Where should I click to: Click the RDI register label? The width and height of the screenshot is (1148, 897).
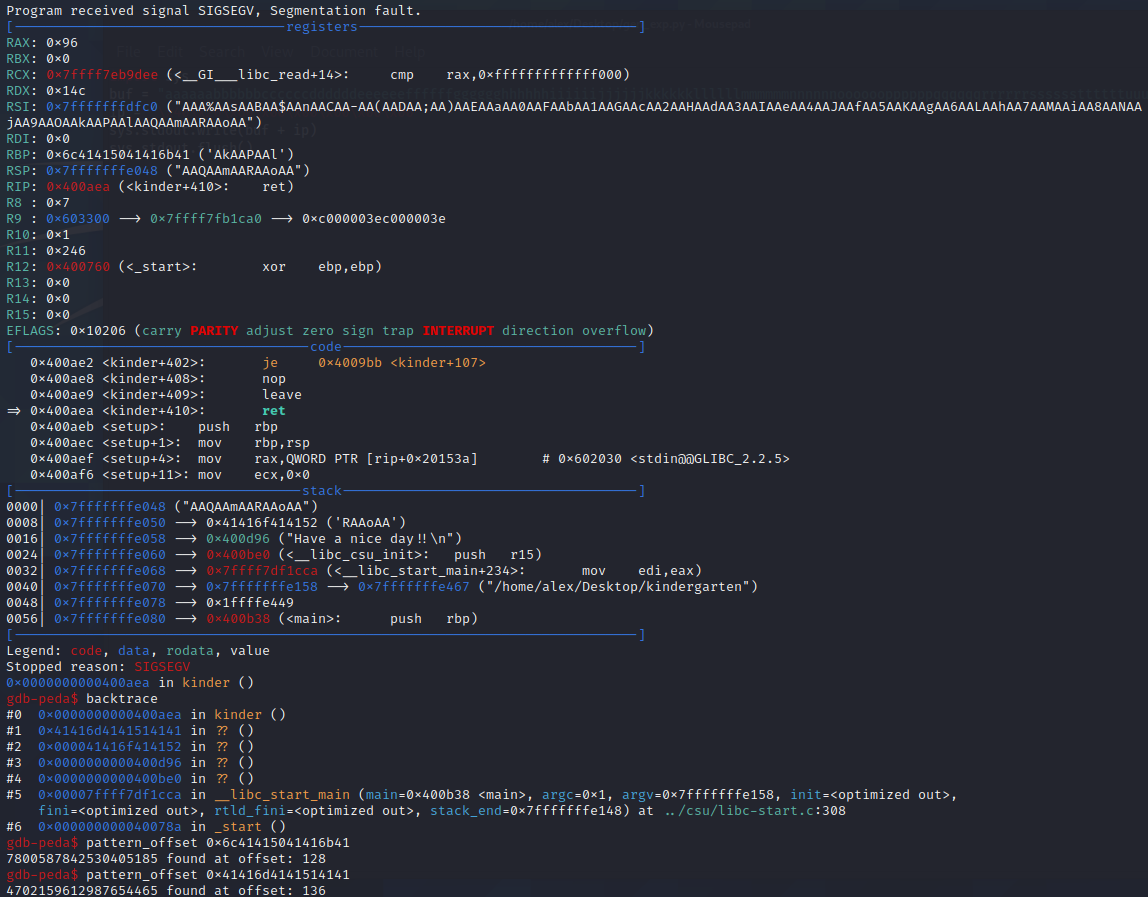click(x=18, y=139)
